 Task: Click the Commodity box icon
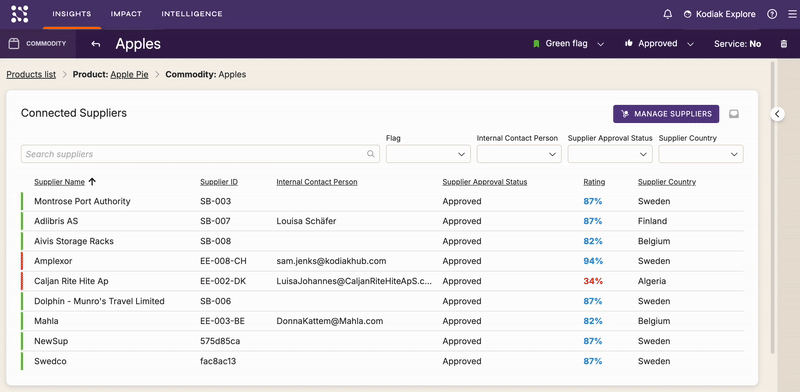pos(14,43)
